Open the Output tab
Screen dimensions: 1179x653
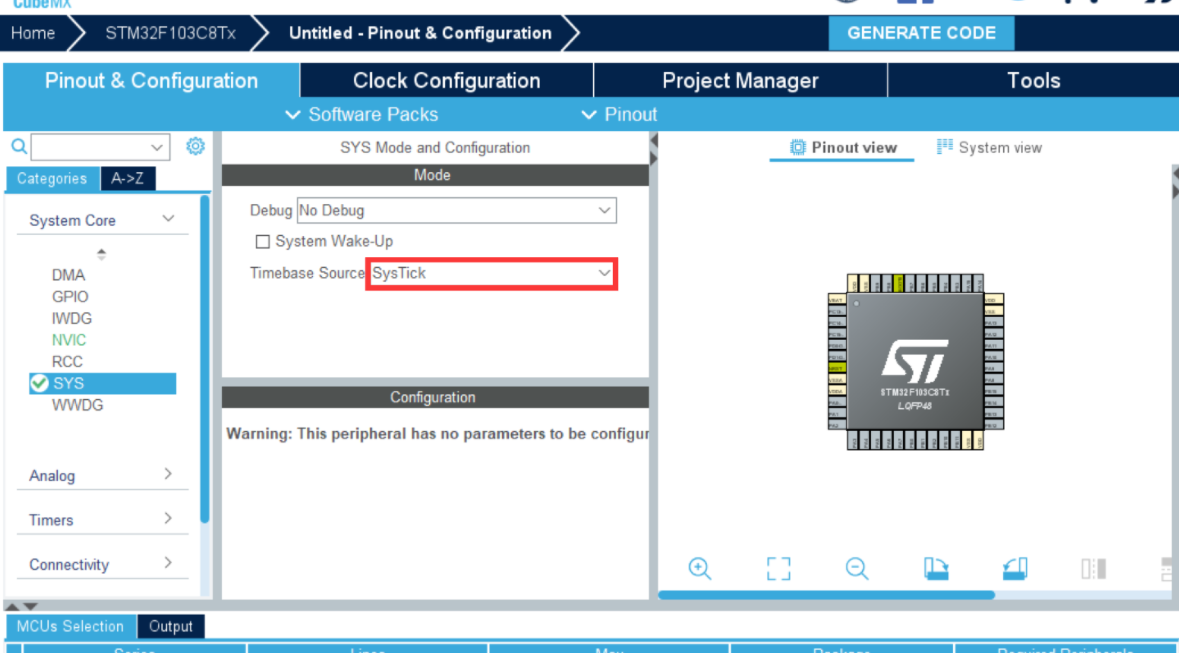click(171, 626)
